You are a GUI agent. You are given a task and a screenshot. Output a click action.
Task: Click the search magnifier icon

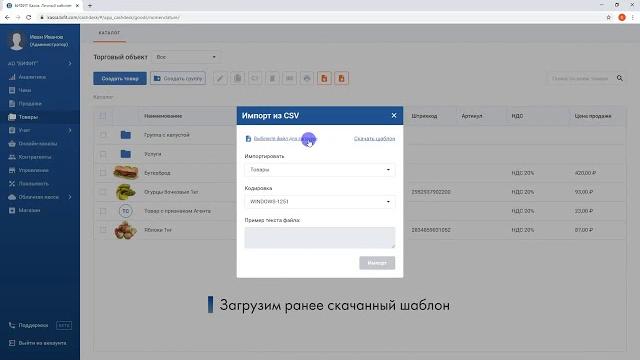[x=620, y=78]
